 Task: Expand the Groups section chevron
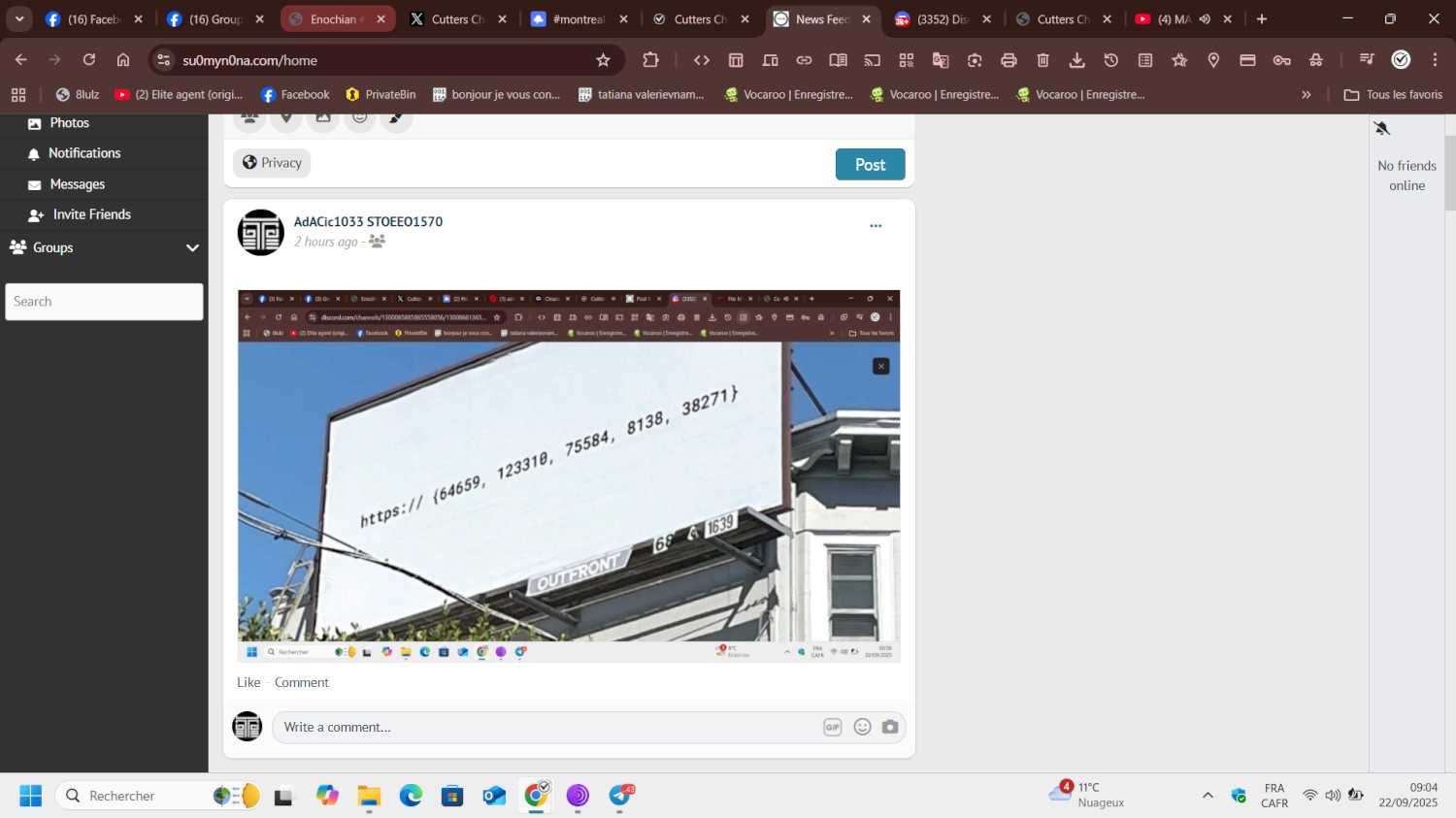coord(192,247)
